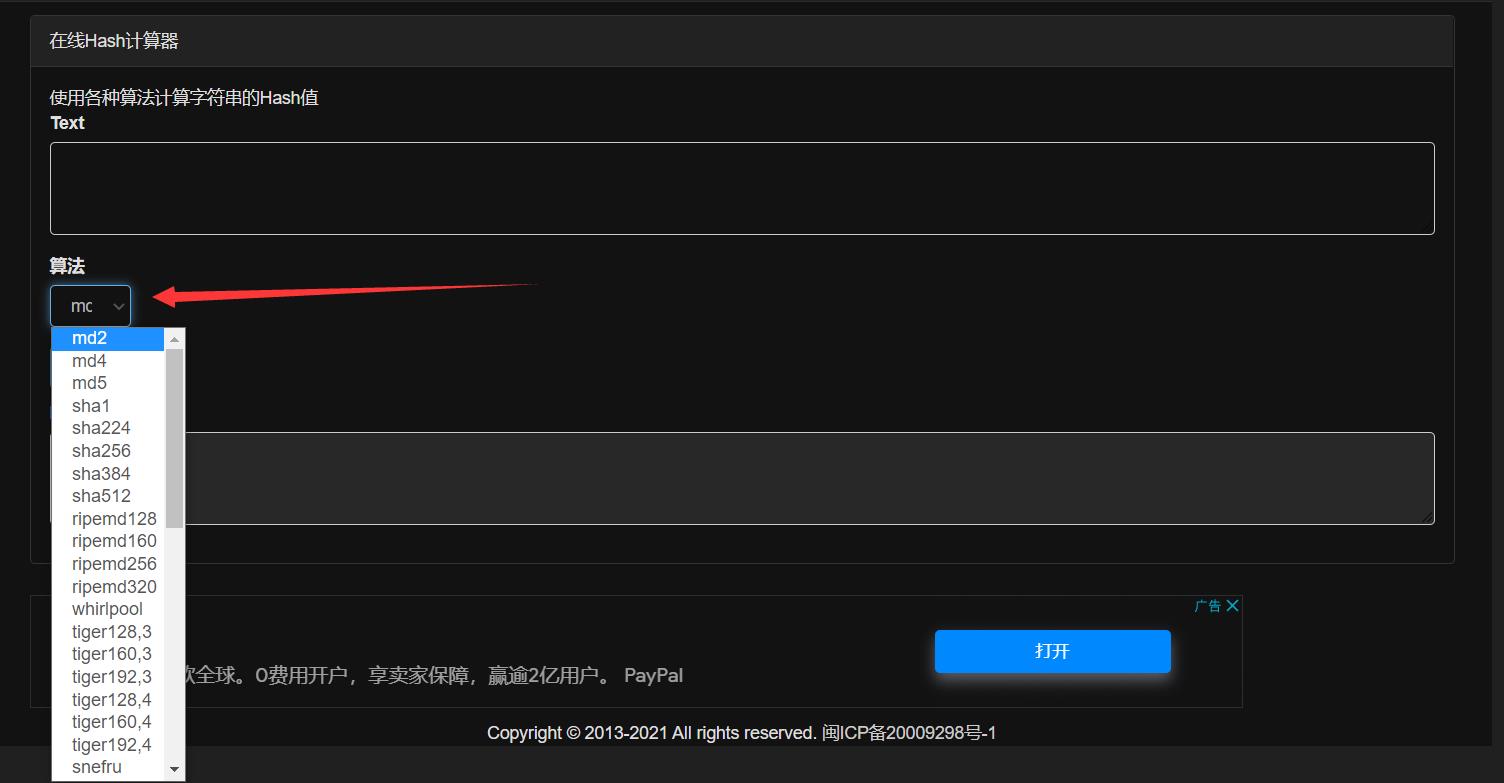The image size is (1504, 783).
Task: Click the 在线Hash计算器 panel title
Action: pos(114,41)
